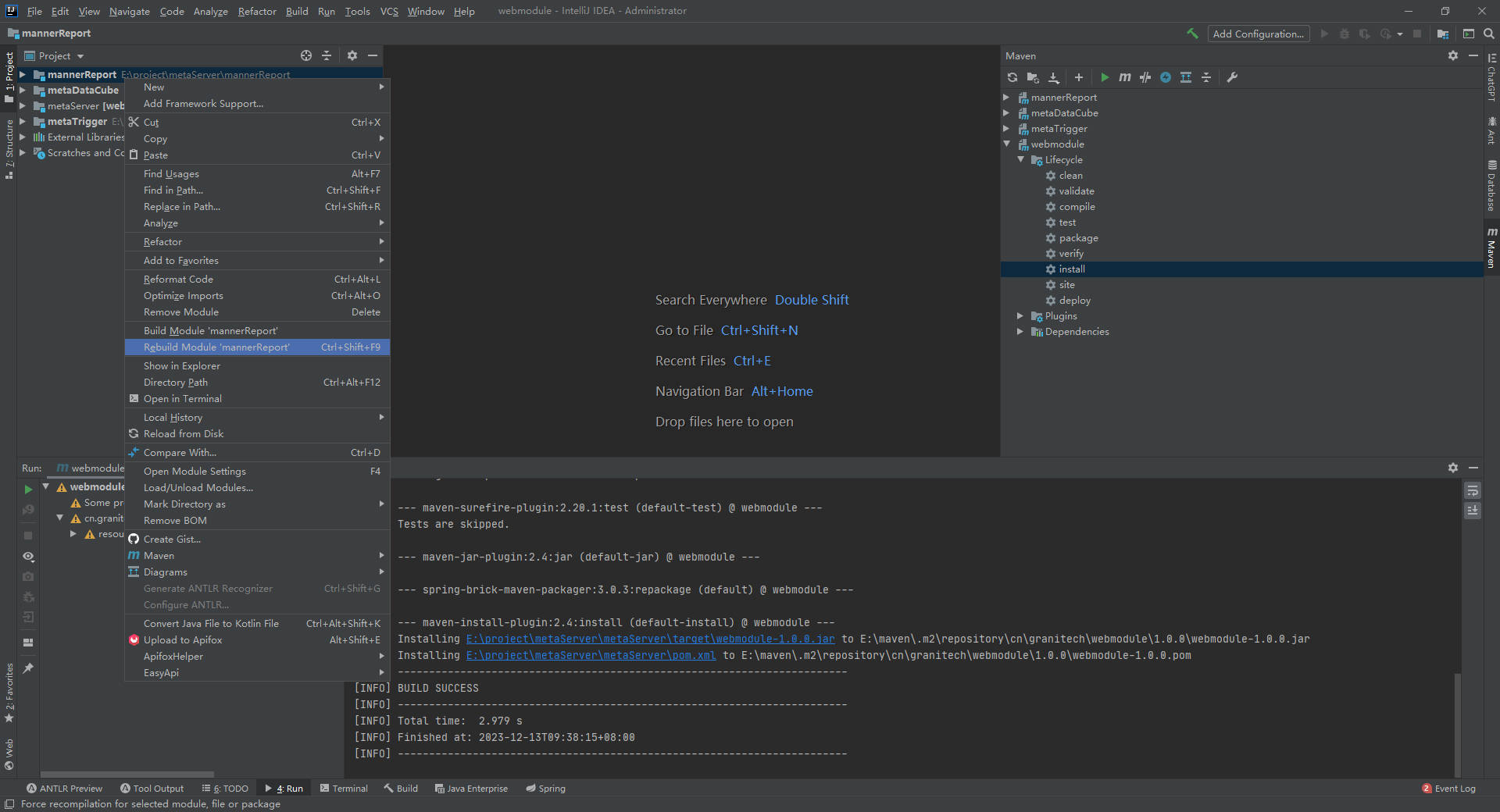The height and width of the screenshot is (812, 1500).
Task: Expand metaTrigger node in the Maven tree
Action: (x=1006, y=129)
